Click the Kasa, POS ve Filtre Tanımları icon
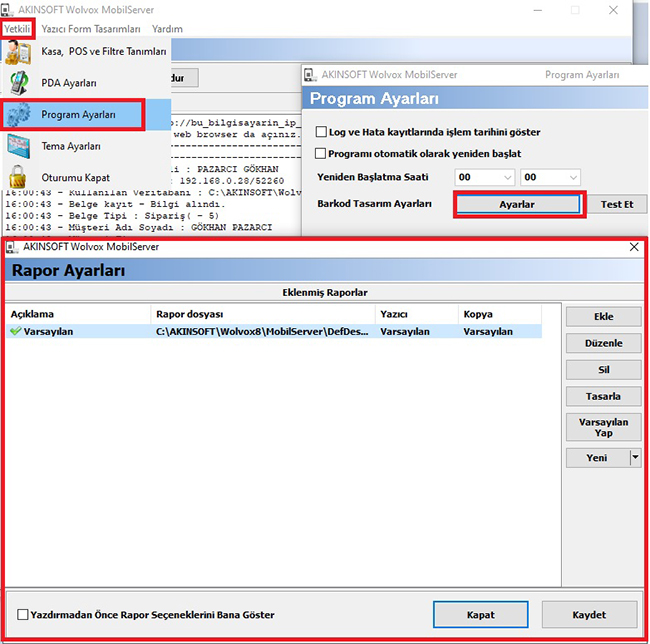This screenshot has width=650, height=644. tap(18, 52)
